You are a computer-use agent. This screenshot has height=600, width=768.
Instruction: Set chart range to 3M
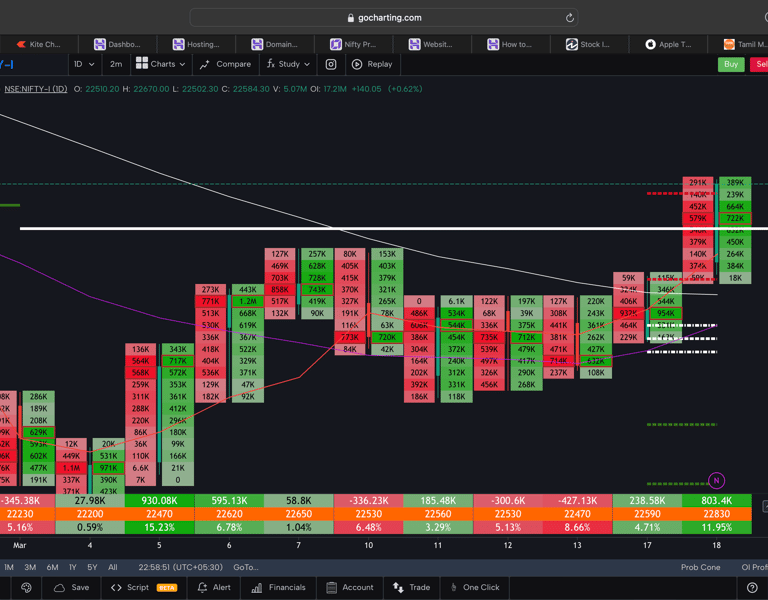point(30,567)
